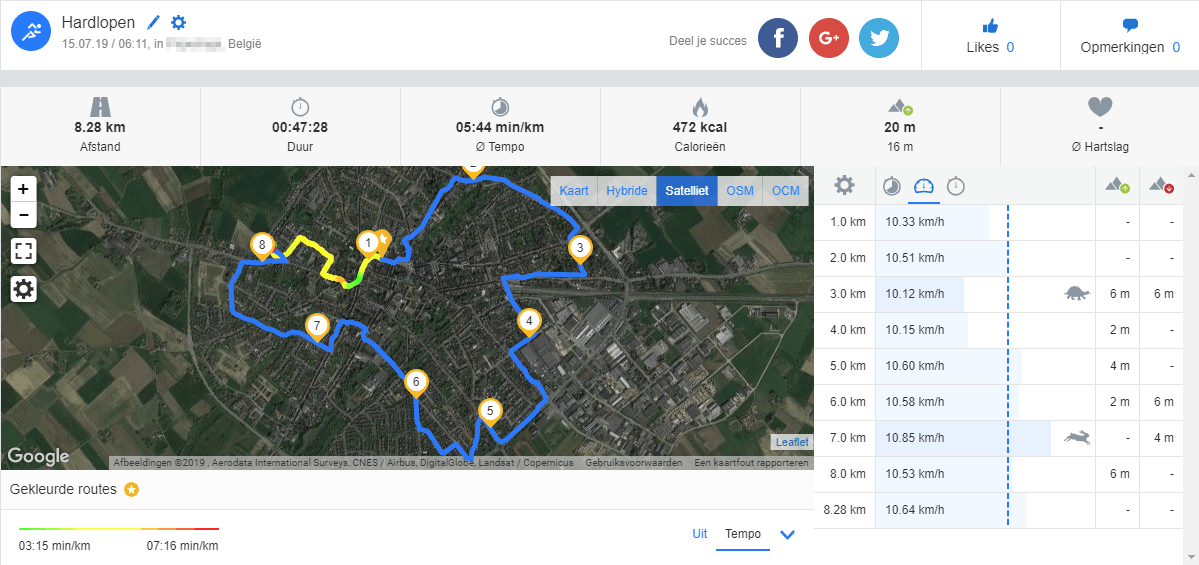Click kilometer marker 5 on the route
The image size is (1199, 565).
pyautogui.click(x=489, y=410)
